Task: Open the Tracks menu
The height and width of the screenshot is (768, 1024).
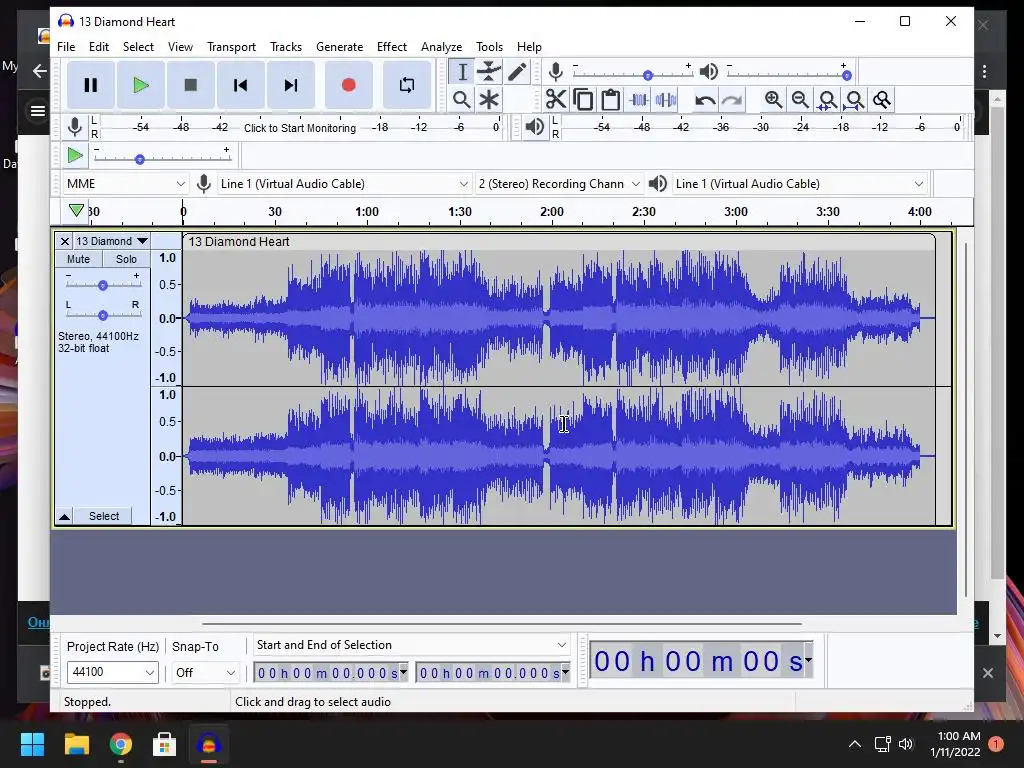Action: click(x=286, y=47)
